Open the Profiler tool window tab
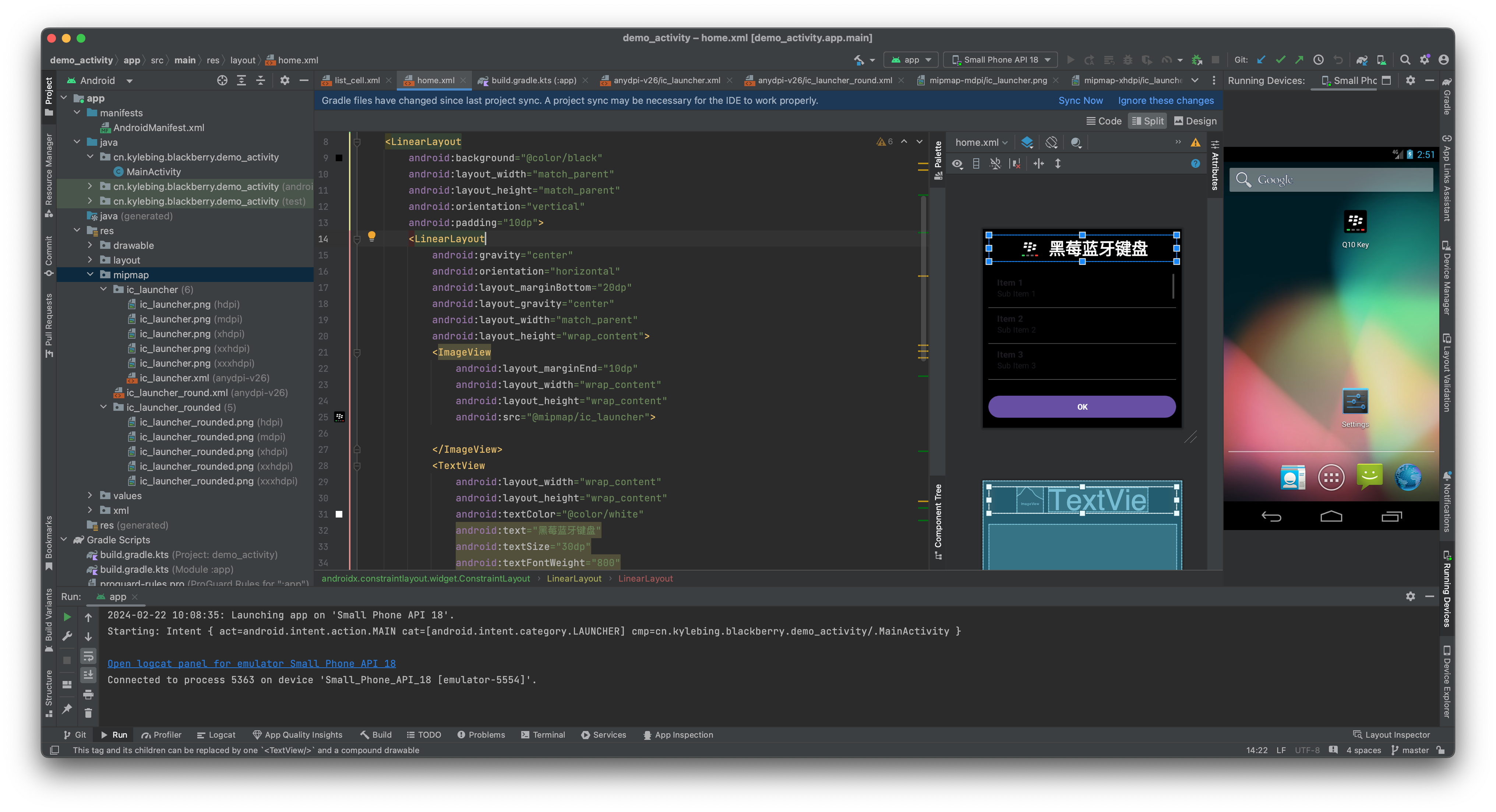The height and width of the screenshot is (812, 1496). coord(162,735)
